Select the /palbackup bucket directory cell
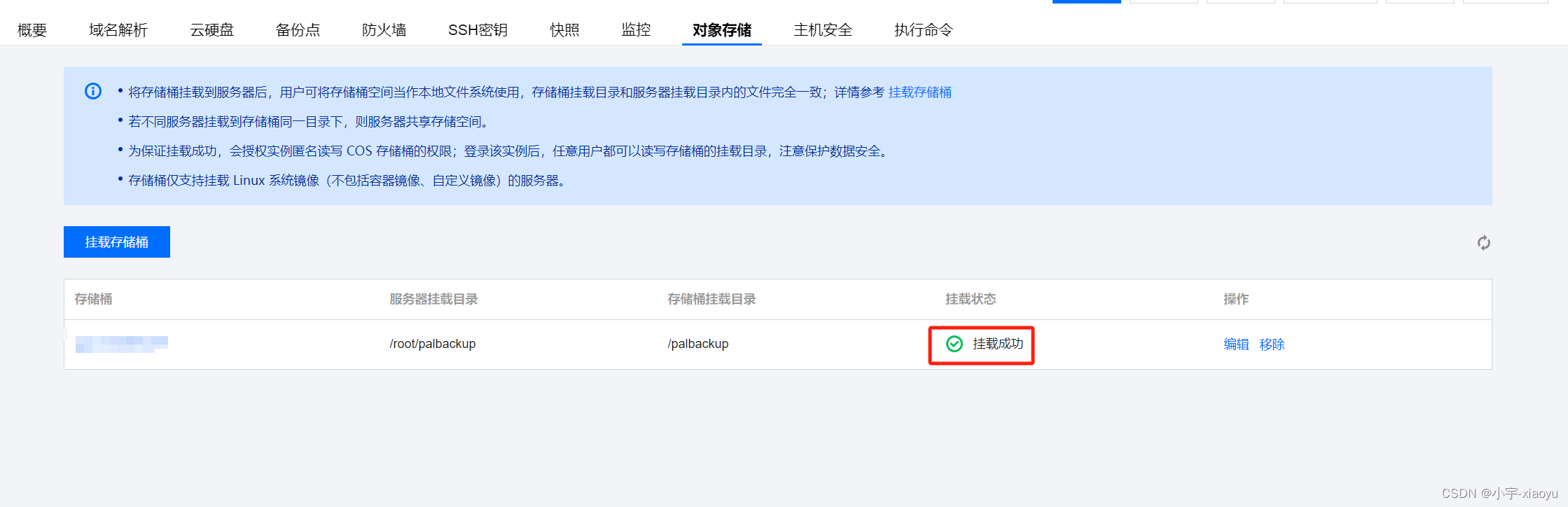Screen dimensions: 1568x507 click(698, 344)
